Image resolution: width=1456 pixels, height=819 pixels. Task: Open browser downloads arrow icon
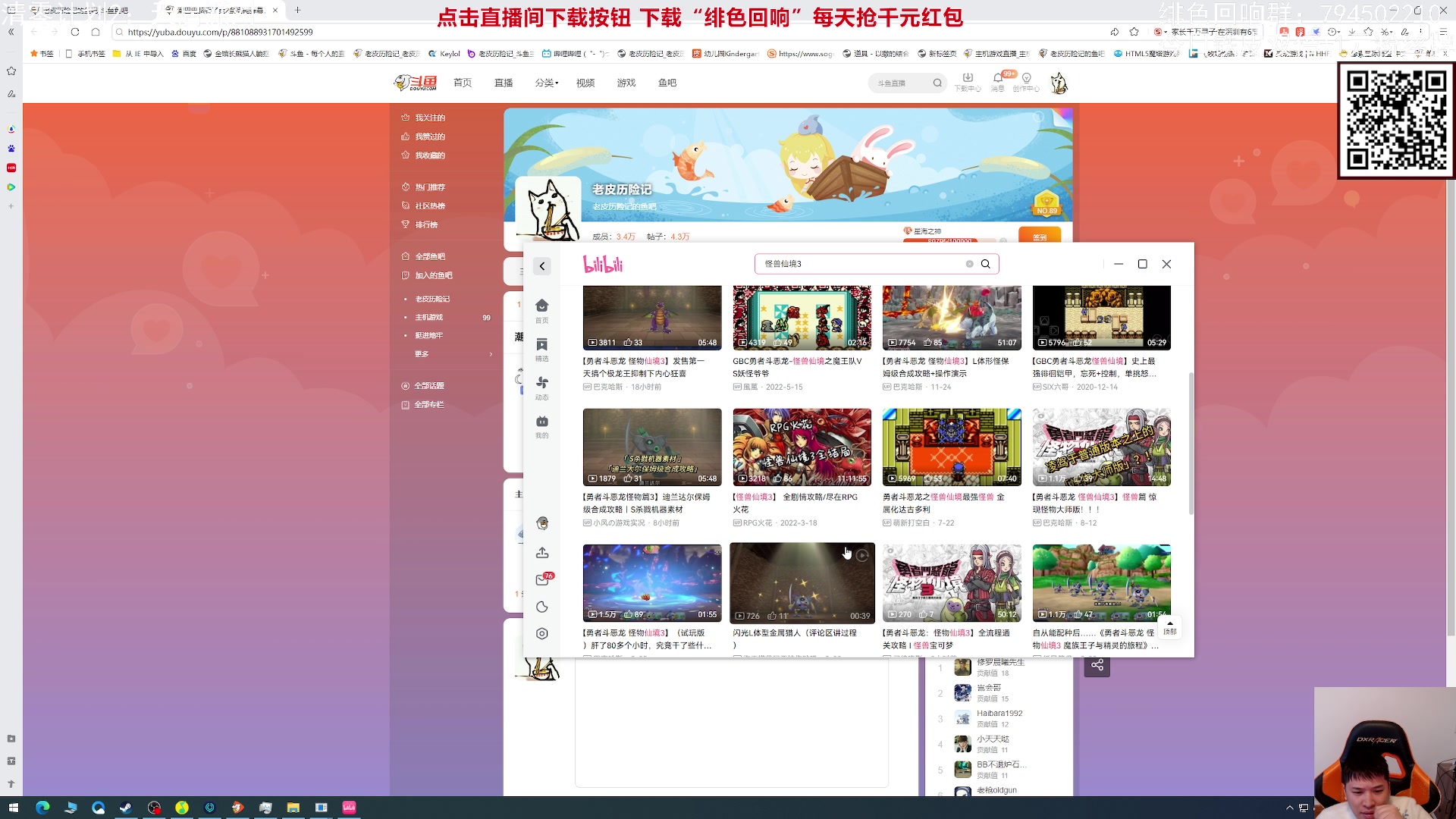point(1351,32)
